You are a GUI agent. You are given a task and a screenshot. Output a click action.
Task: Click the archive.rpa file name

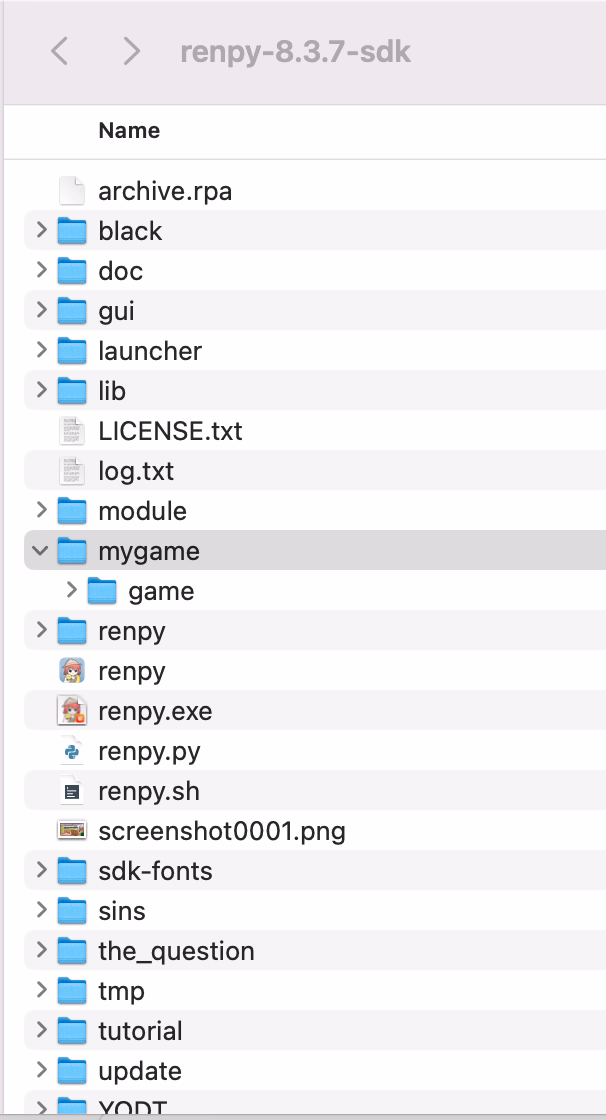pyautogui.click(x=165, y=191)
